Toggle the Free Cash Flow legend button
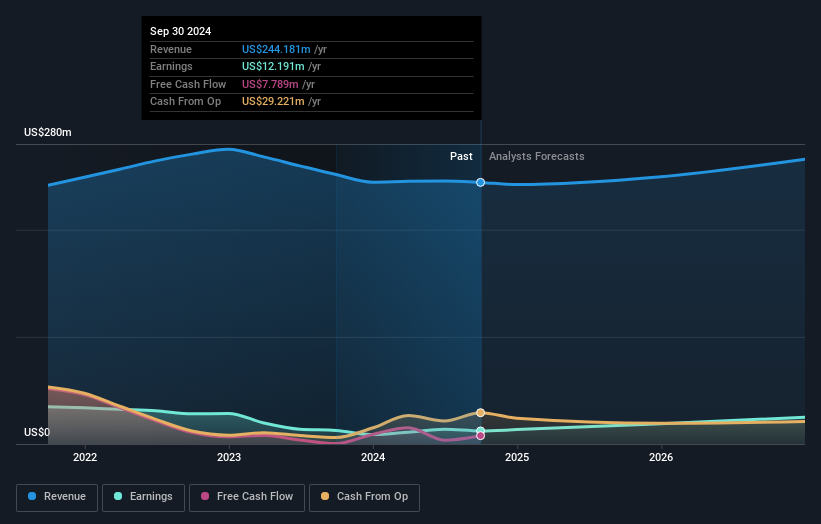Image resolution: width=821 pixels, height=524 pixels. 247,497
